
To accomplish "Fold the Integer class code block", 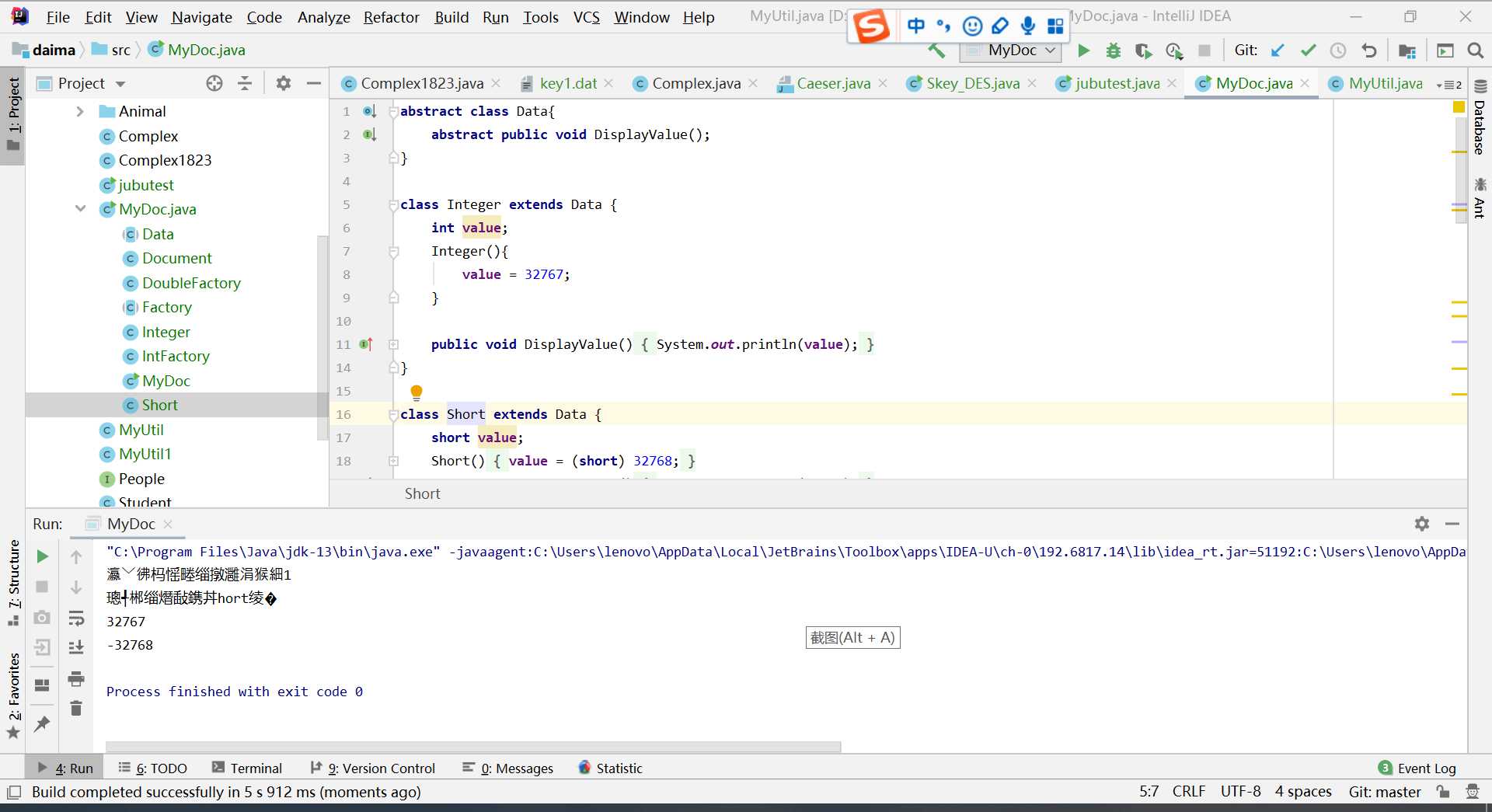I will pyautogui.click(x=393, y=205).
